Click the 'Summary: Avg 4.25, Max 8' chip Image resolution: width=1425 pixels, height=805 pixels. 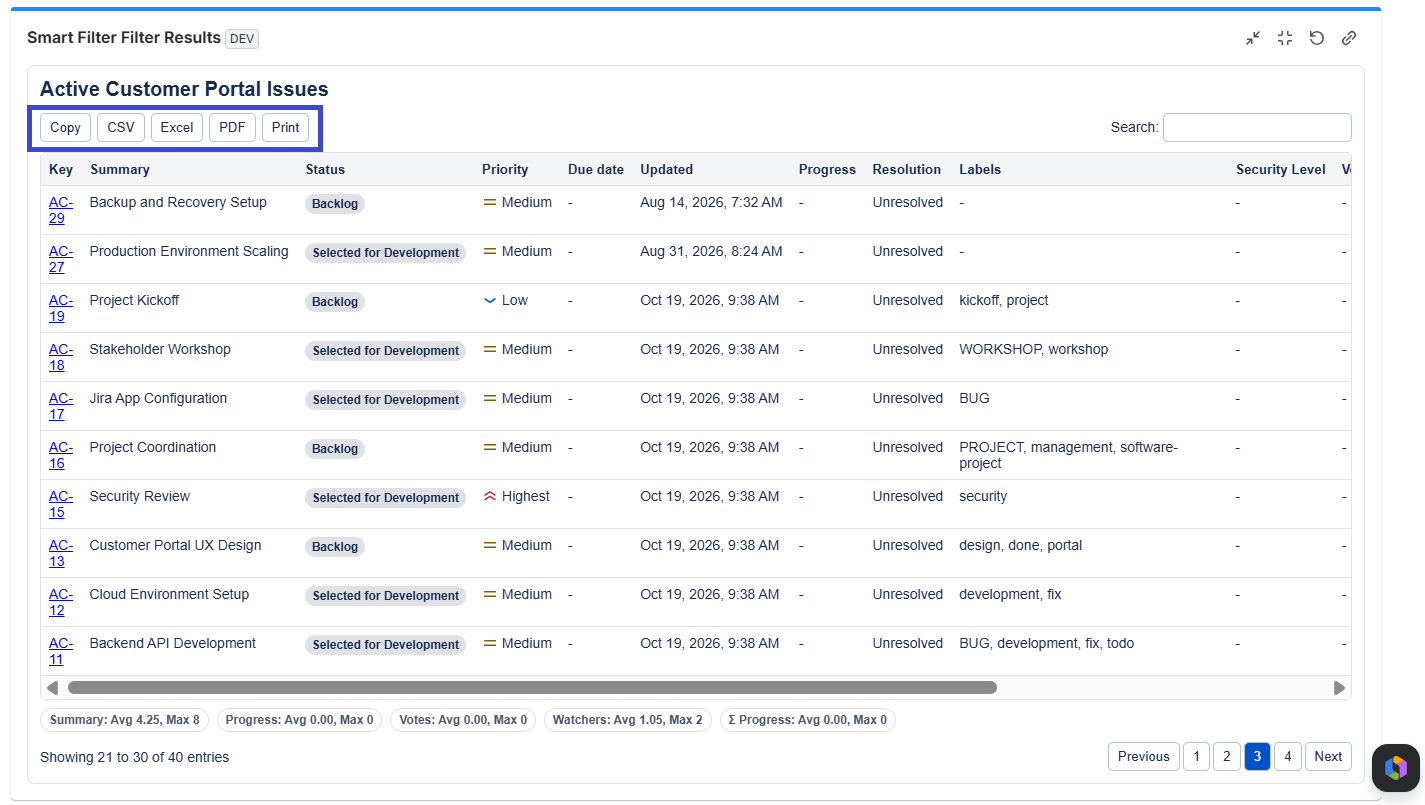125,720
